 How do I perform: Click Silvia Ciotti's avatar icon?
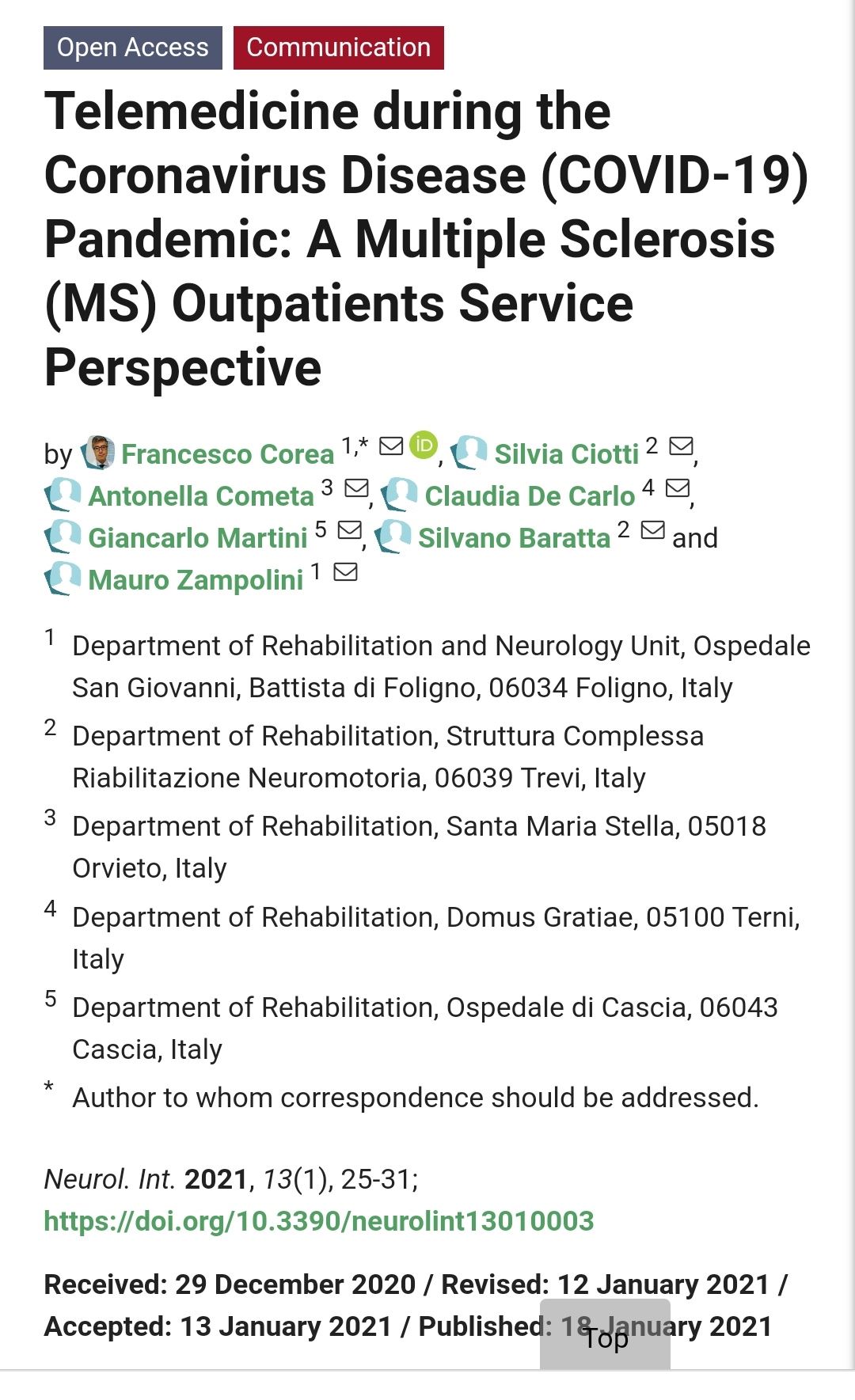tap(469, 453)
